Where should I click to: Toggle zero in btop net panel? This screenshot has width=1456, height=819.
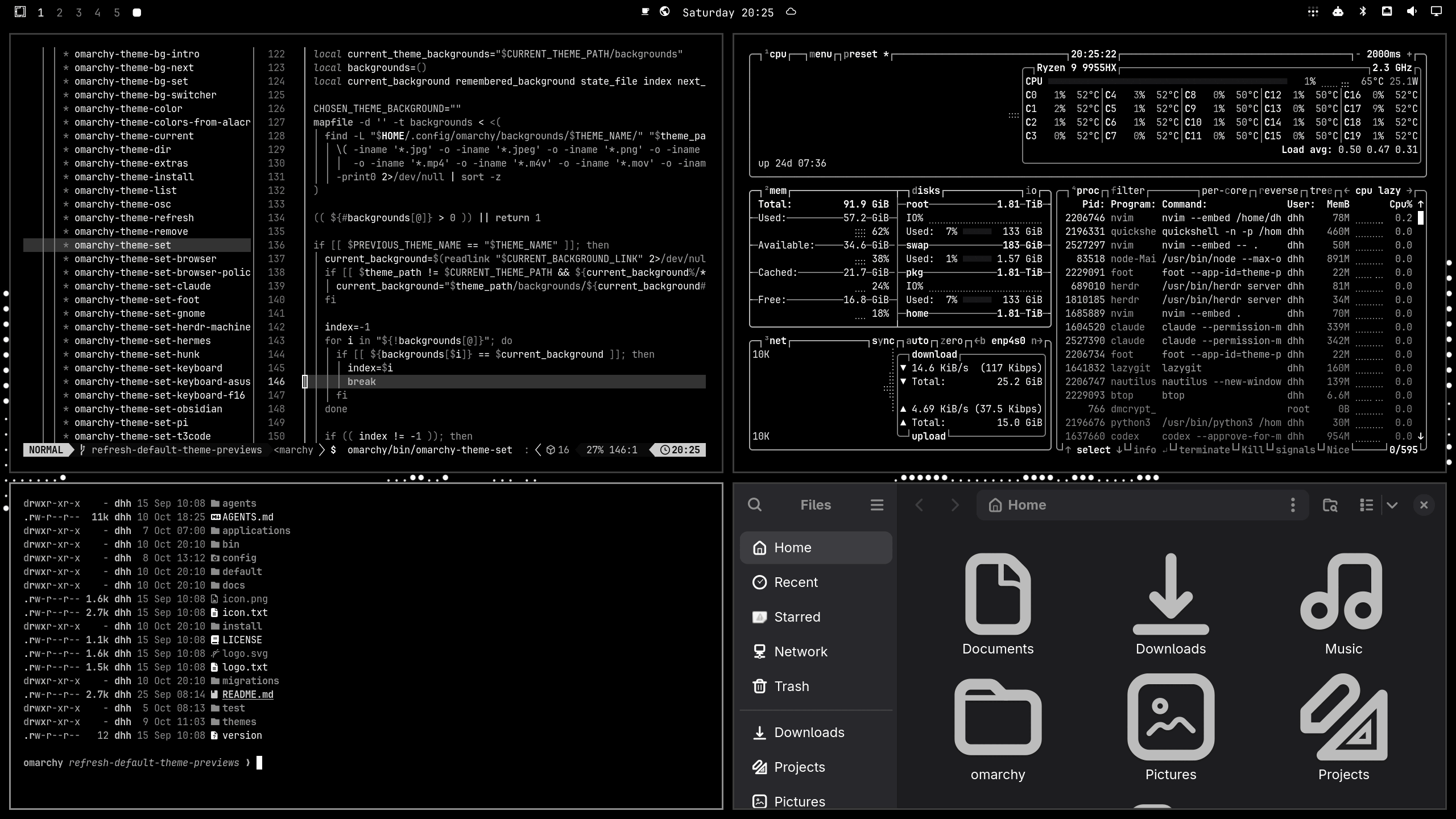952,341
